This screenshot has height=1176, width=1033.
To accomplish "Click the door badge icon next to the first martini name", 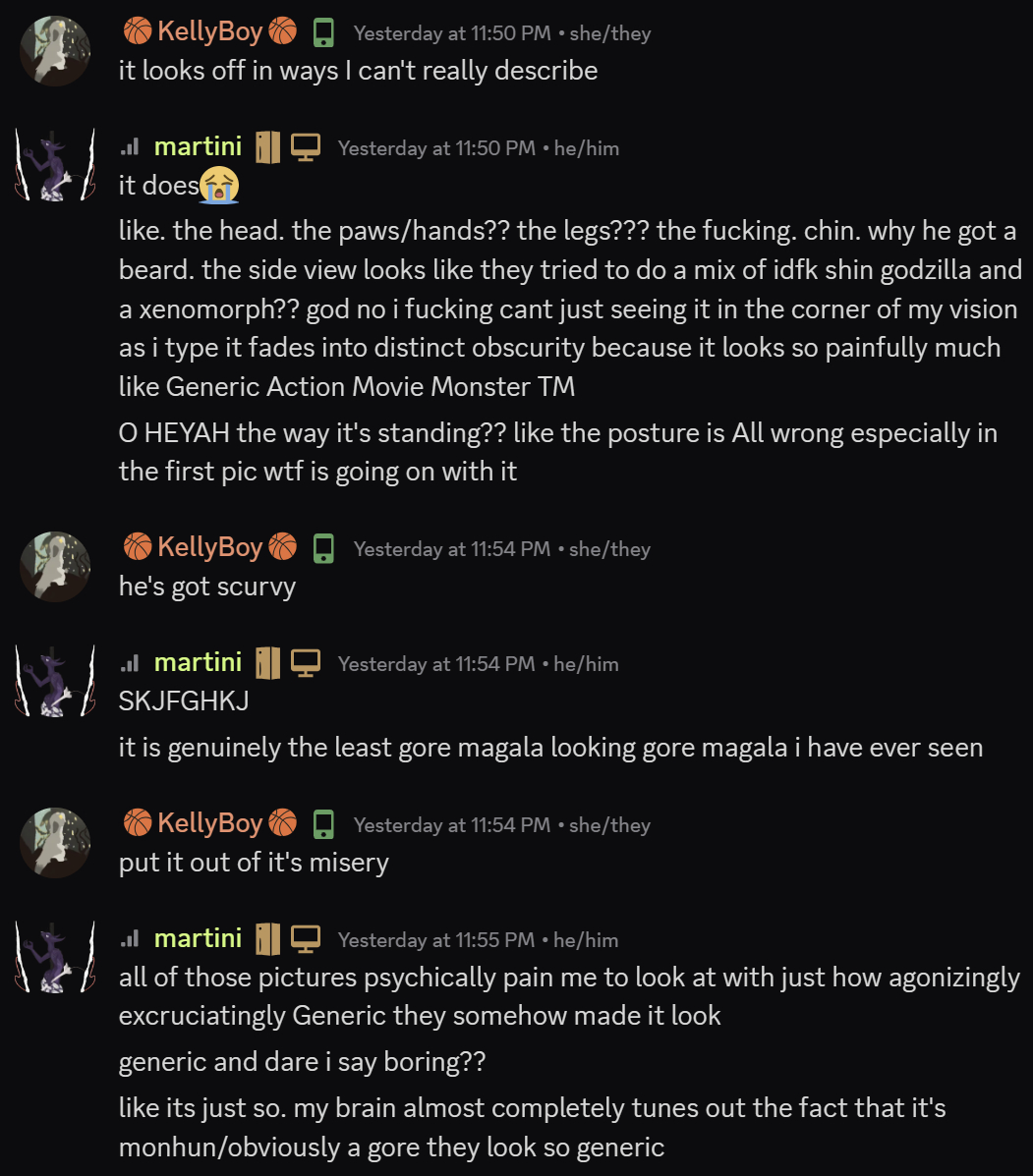I will 267,147.
